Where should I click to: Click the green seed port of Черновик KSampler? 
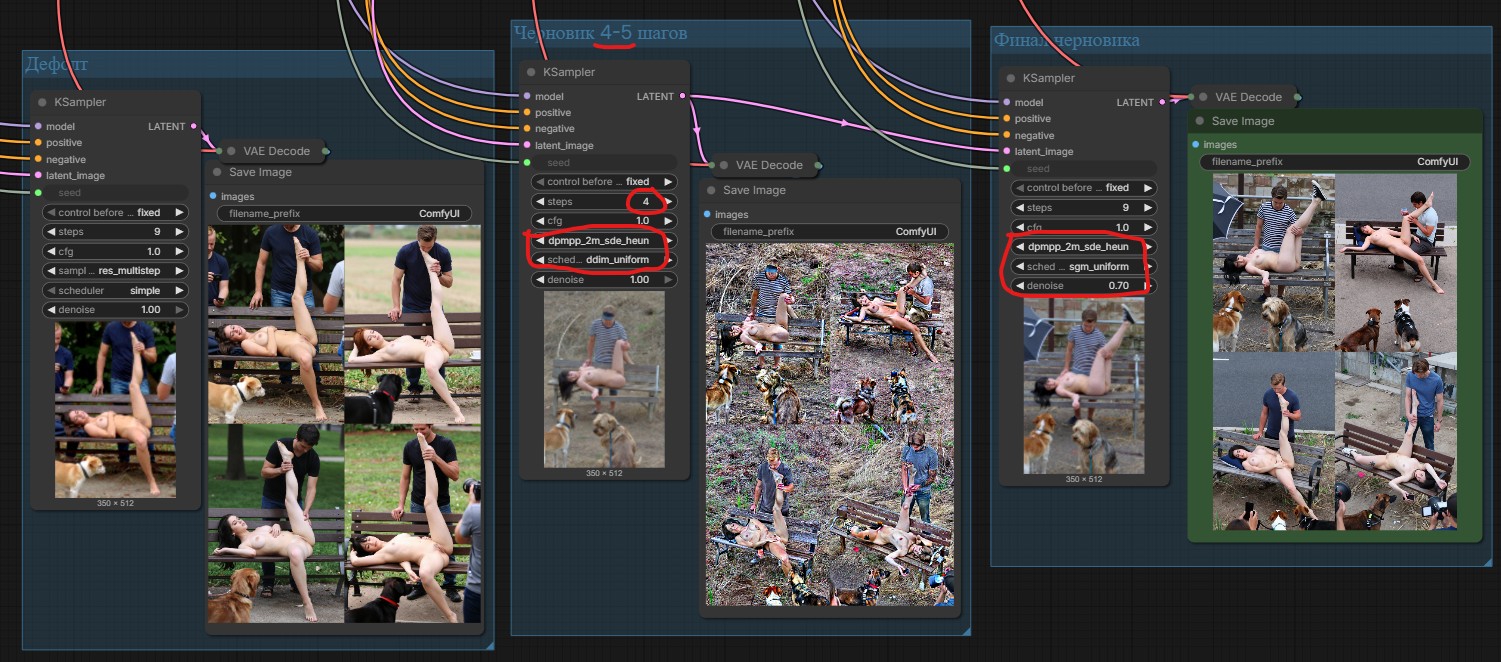tap(527, 162)
